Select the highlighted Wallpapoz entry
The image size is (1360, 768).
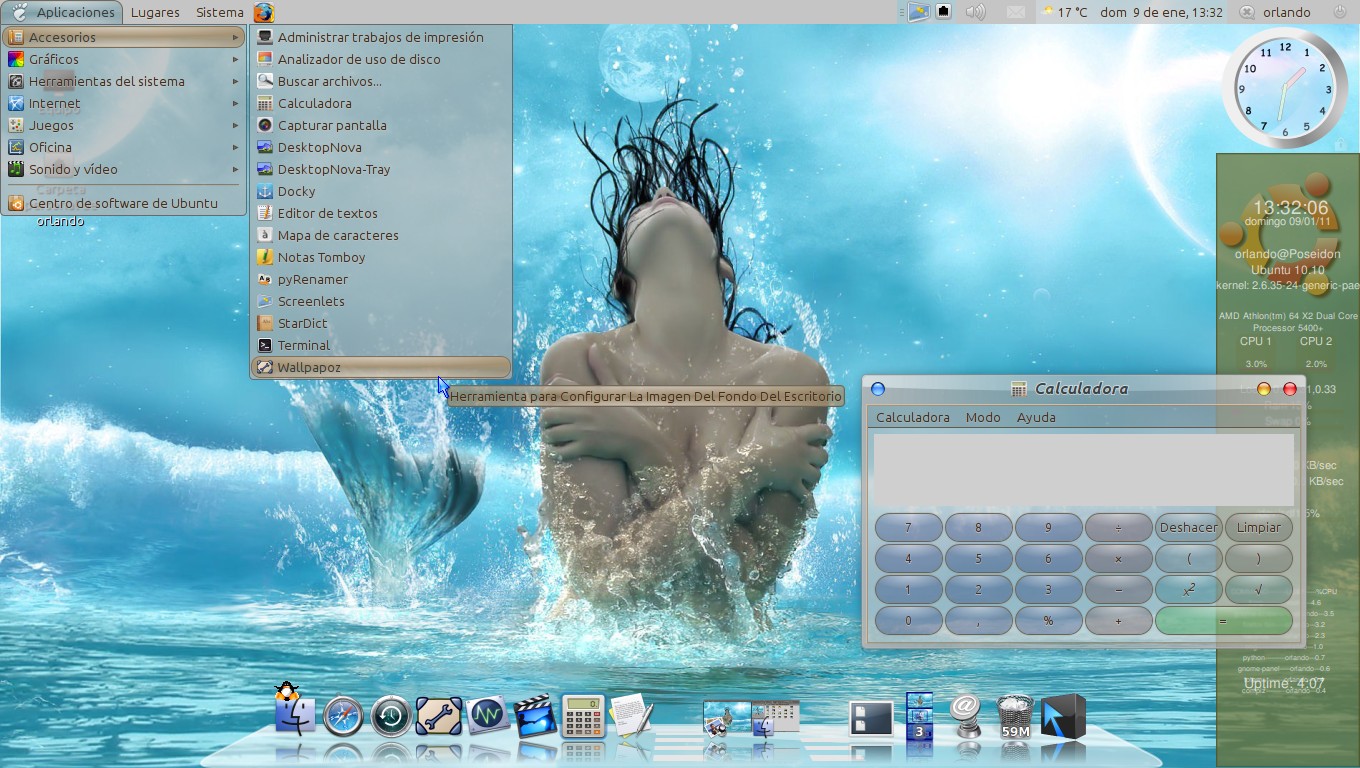[381, 367]
